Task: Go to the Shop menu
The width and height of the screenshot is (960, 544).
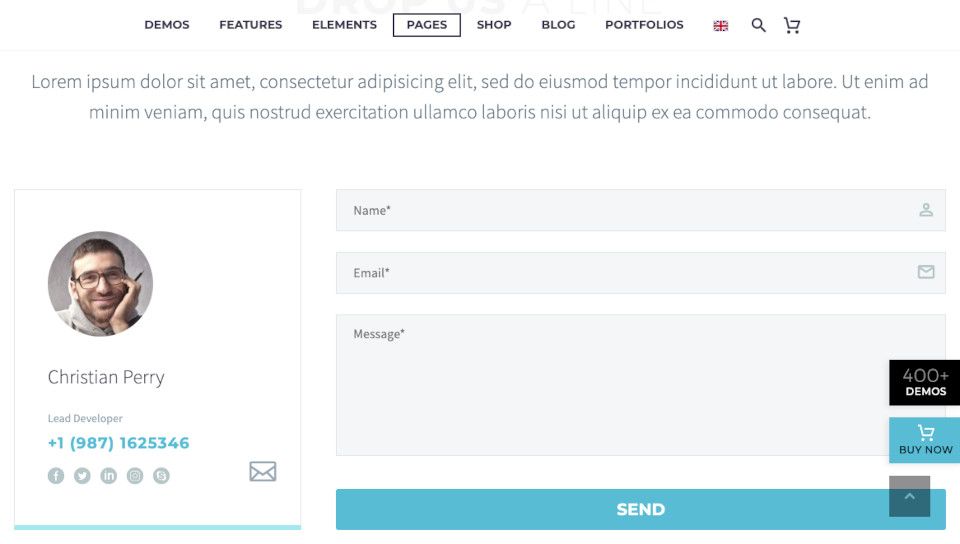Action: [x=494, y=25]
